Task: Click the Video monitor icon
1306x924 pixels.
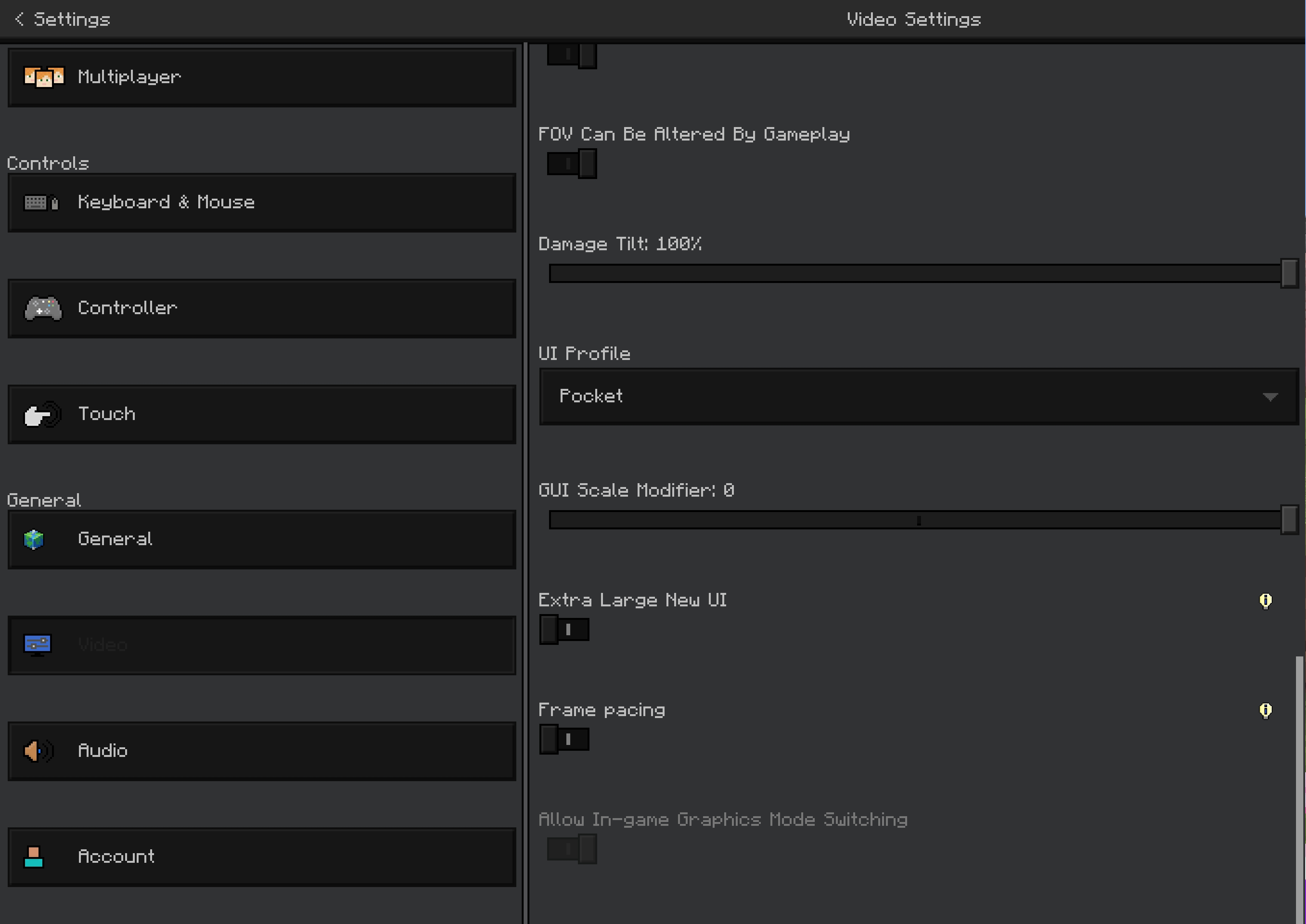Action: click(38, 645)
